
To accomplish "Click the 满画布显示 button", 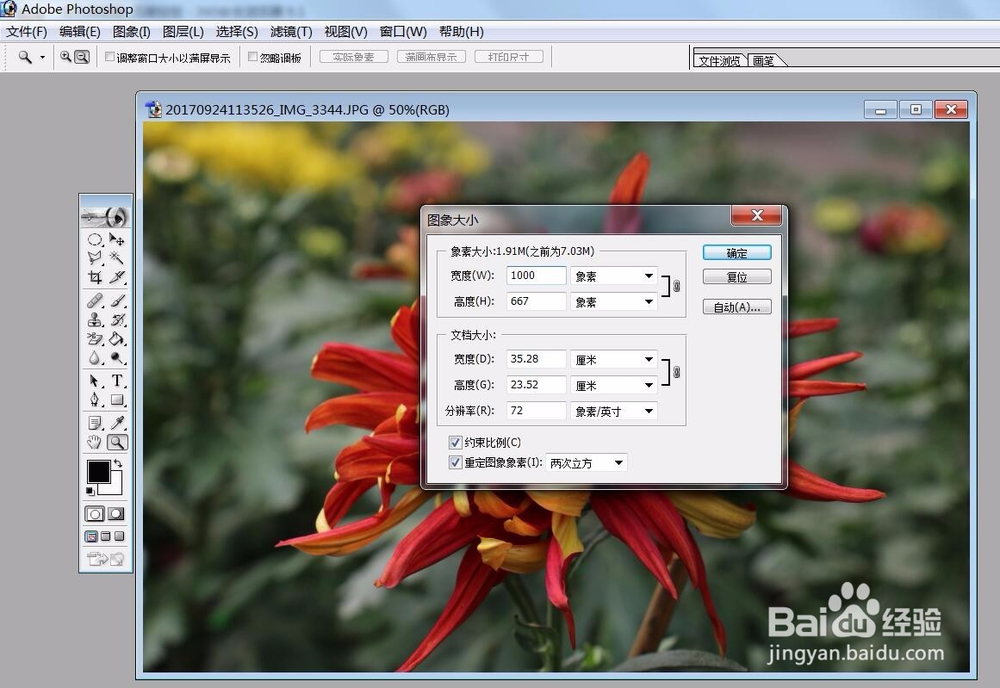I will [431, 57].
